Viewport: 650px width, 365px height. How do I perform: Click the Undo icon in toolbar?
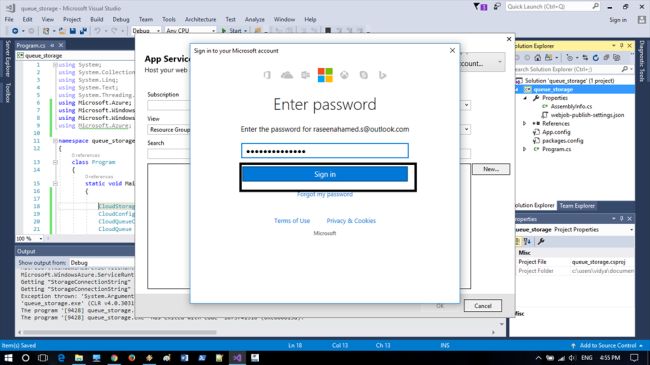coord(97,31)
